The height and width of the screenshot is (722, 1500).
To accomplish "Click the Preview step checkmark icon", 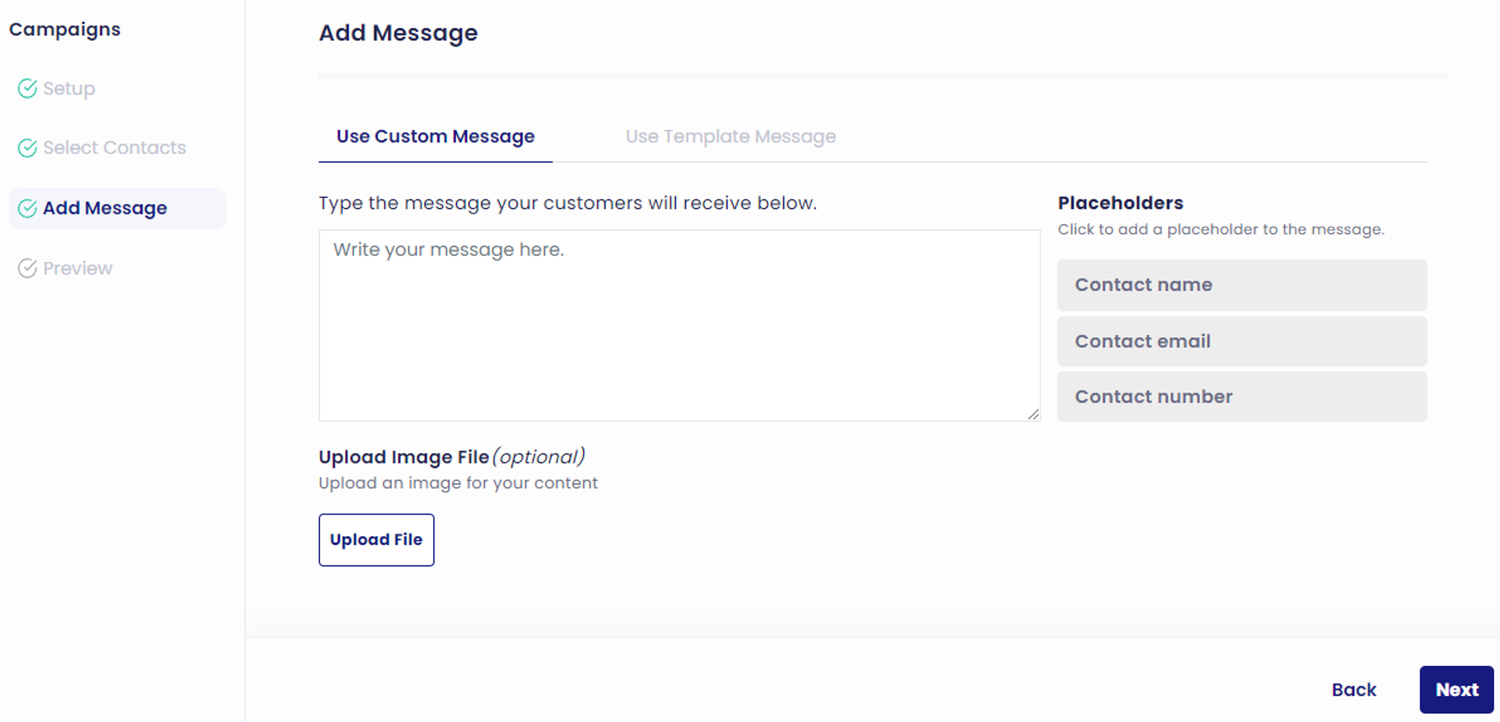I will (x=27, y=268).
